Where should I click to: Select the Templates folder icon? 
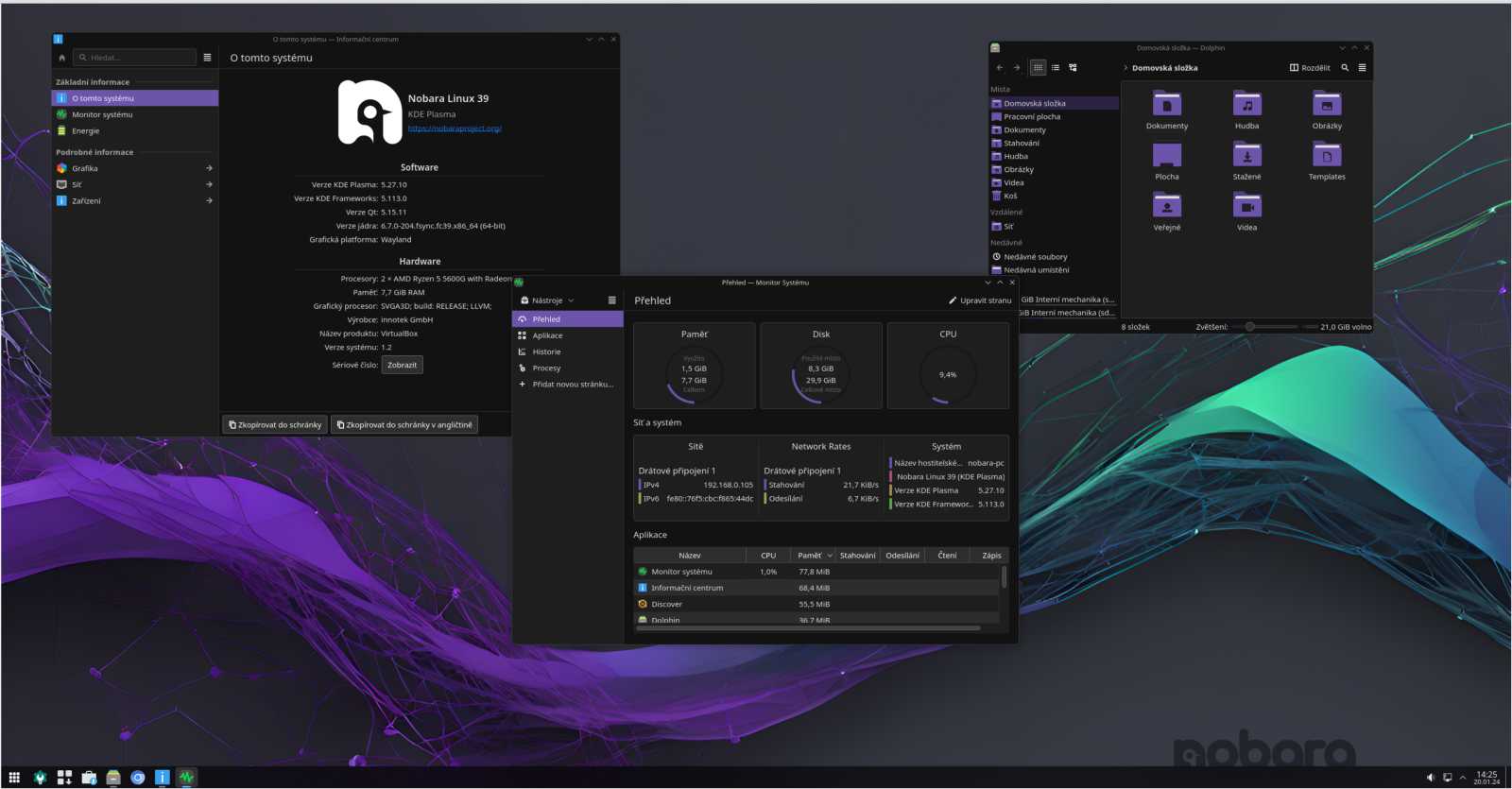pyautogui.click(x=1327, y=155)
